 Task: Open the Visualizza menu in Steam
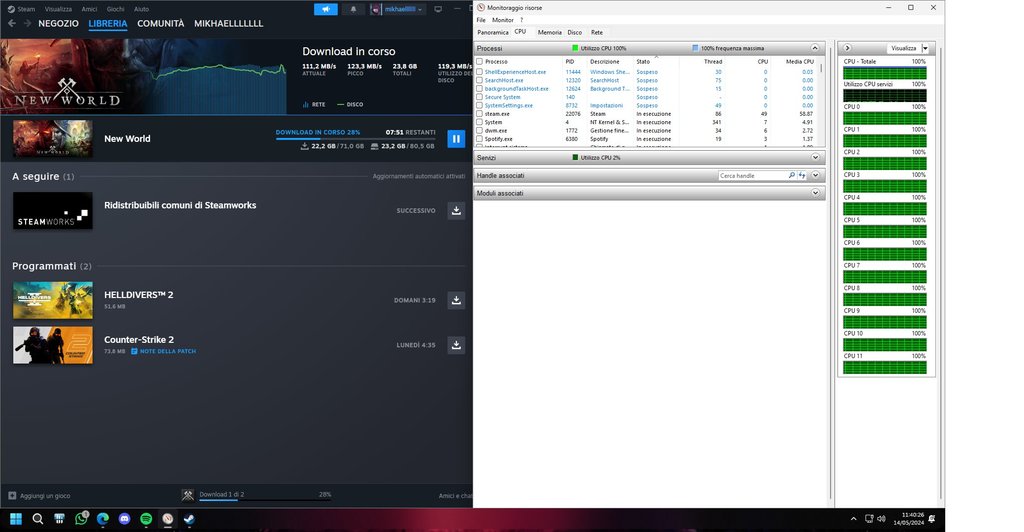coord(58,9)
